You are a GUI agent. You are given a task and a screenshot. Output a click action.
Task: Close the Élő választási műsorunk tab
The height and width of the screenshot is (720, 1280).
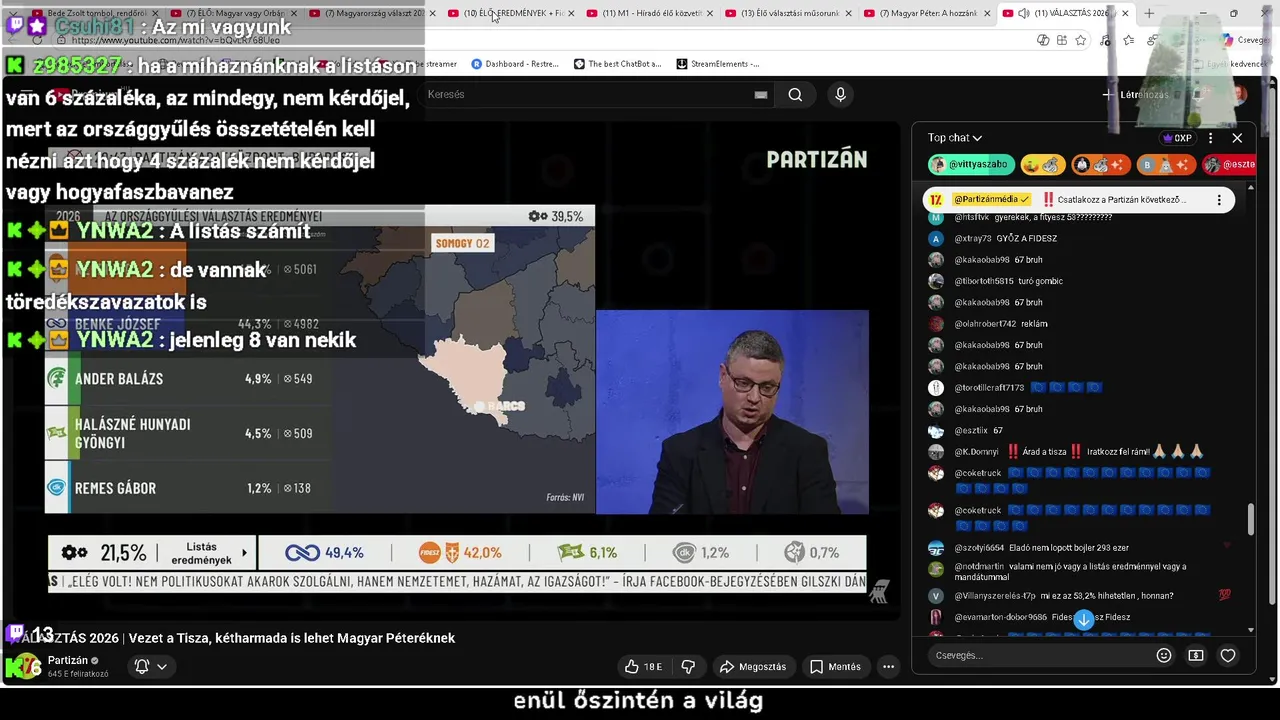(x=848, y=13)
